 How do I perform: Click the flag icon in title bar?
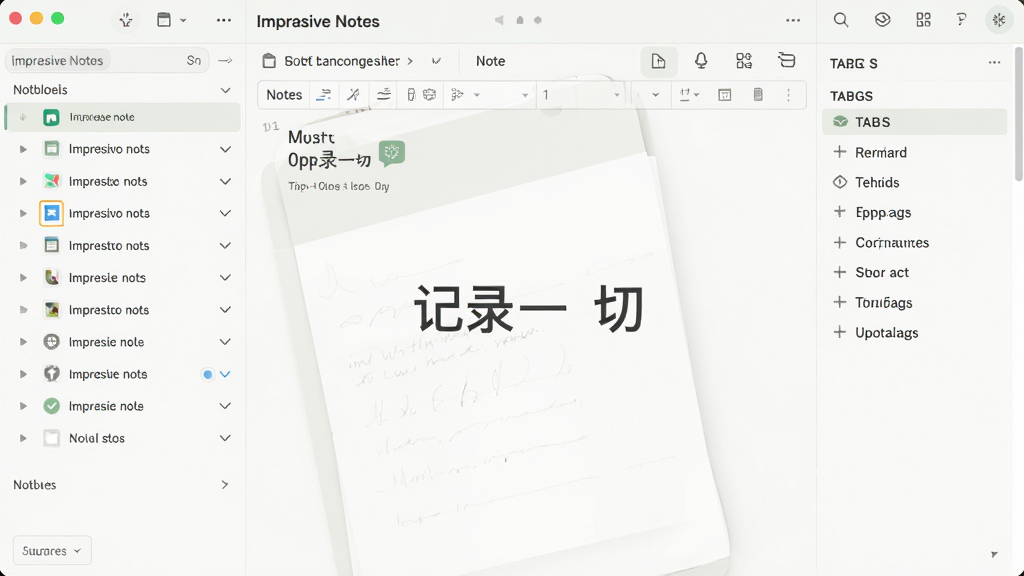[x=961, y=20]
